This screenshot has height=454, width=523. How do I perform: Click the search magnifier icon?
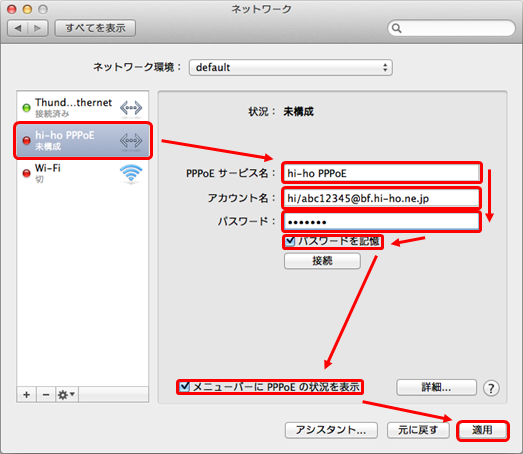click(x=396, y=28)
